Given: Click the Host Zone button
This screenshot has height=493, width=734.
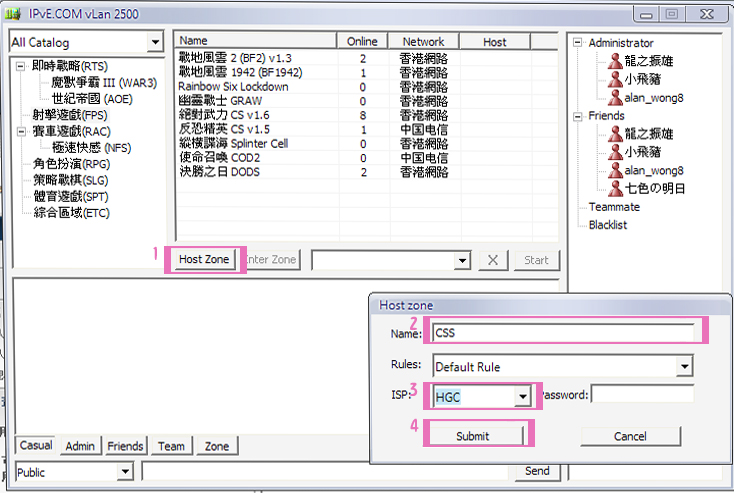Looking at the screenshot, I should pyautogui.click(x=204, y=259).
